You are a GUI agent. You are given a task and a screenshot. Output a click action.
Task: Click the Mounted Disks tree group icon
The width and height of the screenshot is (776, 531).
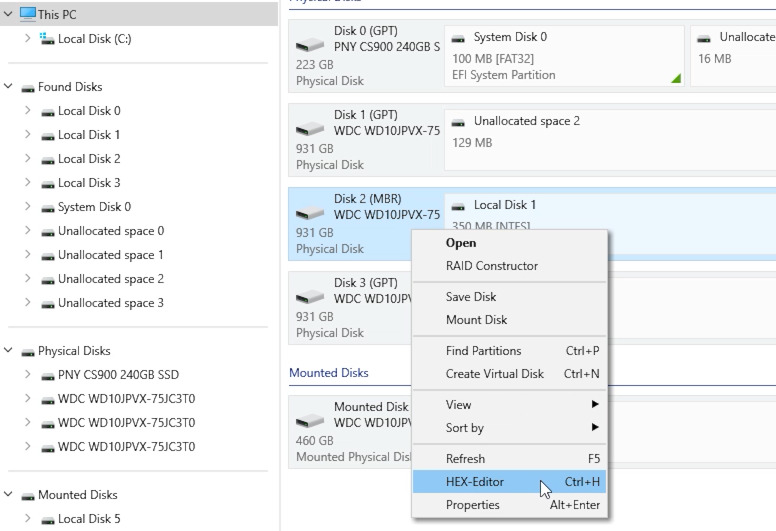point(28,496)
